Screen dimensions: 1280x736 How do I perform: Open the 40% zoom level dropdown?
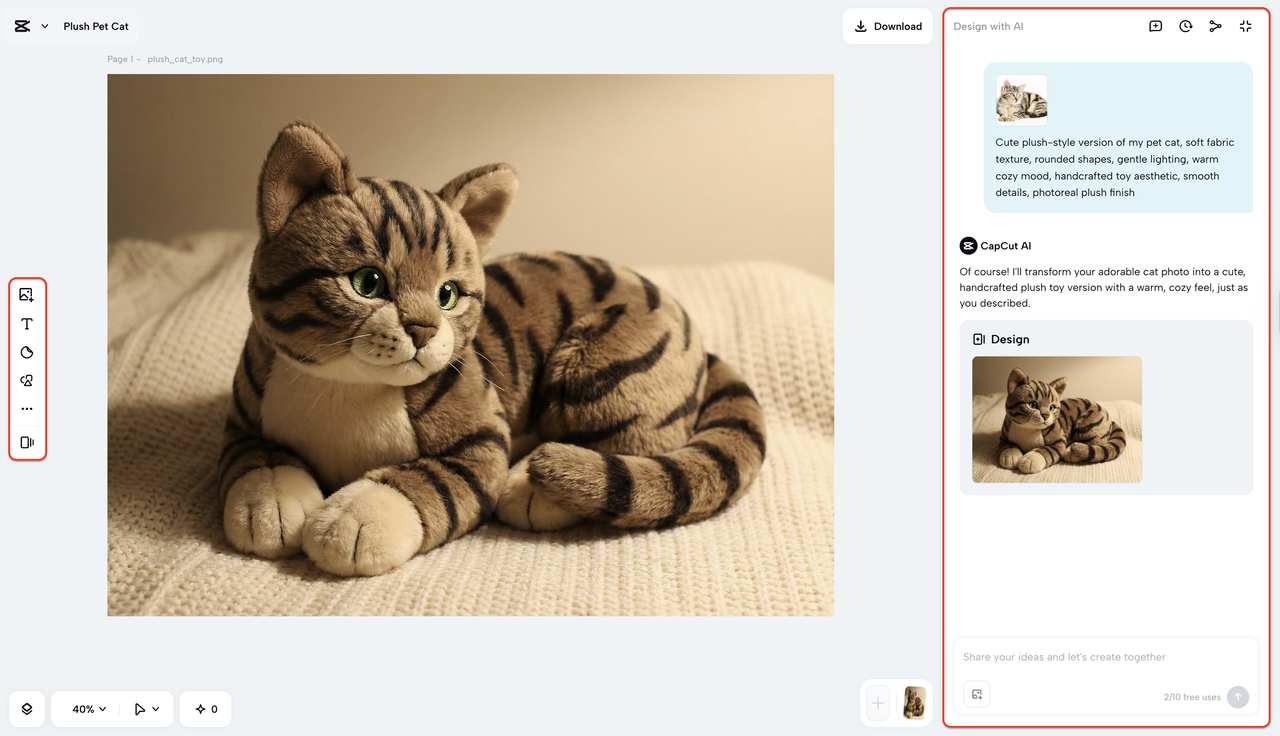coord(85,708)
